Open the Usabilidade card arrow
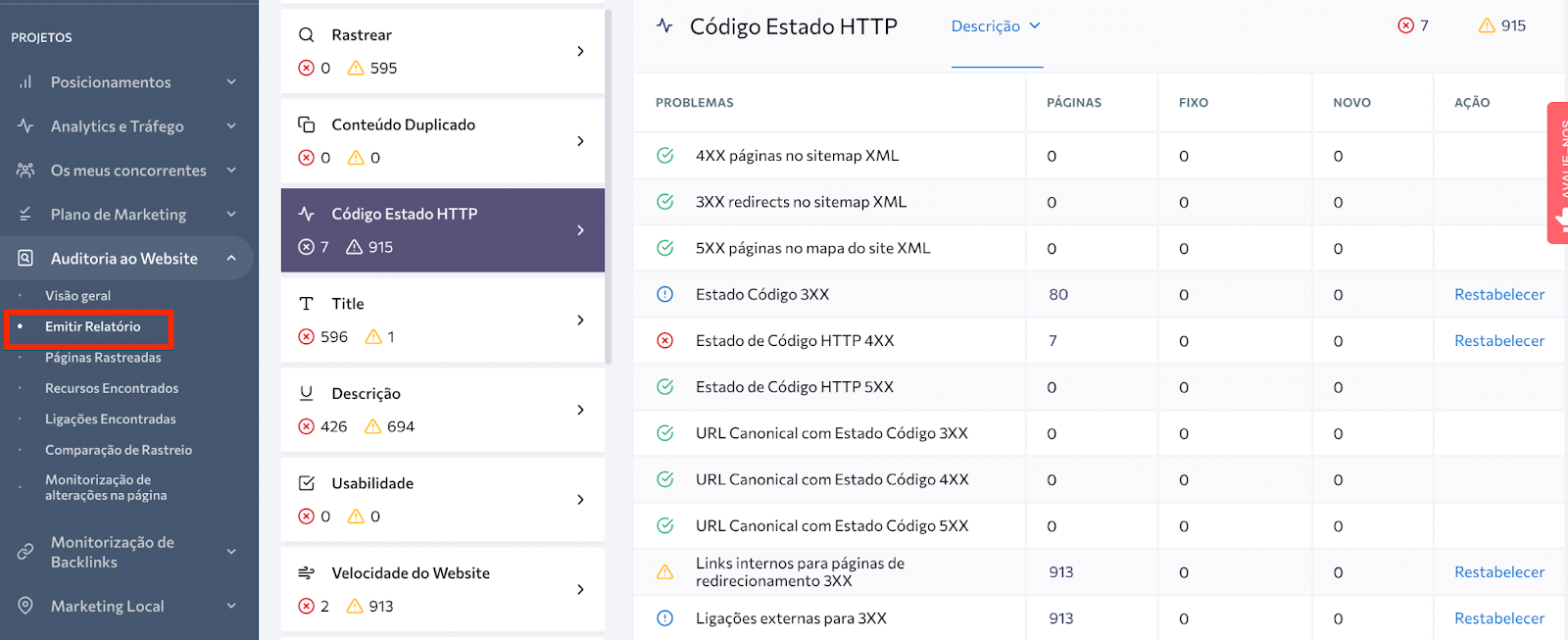This screenshot has width=1568, height=640. (580, 500)
